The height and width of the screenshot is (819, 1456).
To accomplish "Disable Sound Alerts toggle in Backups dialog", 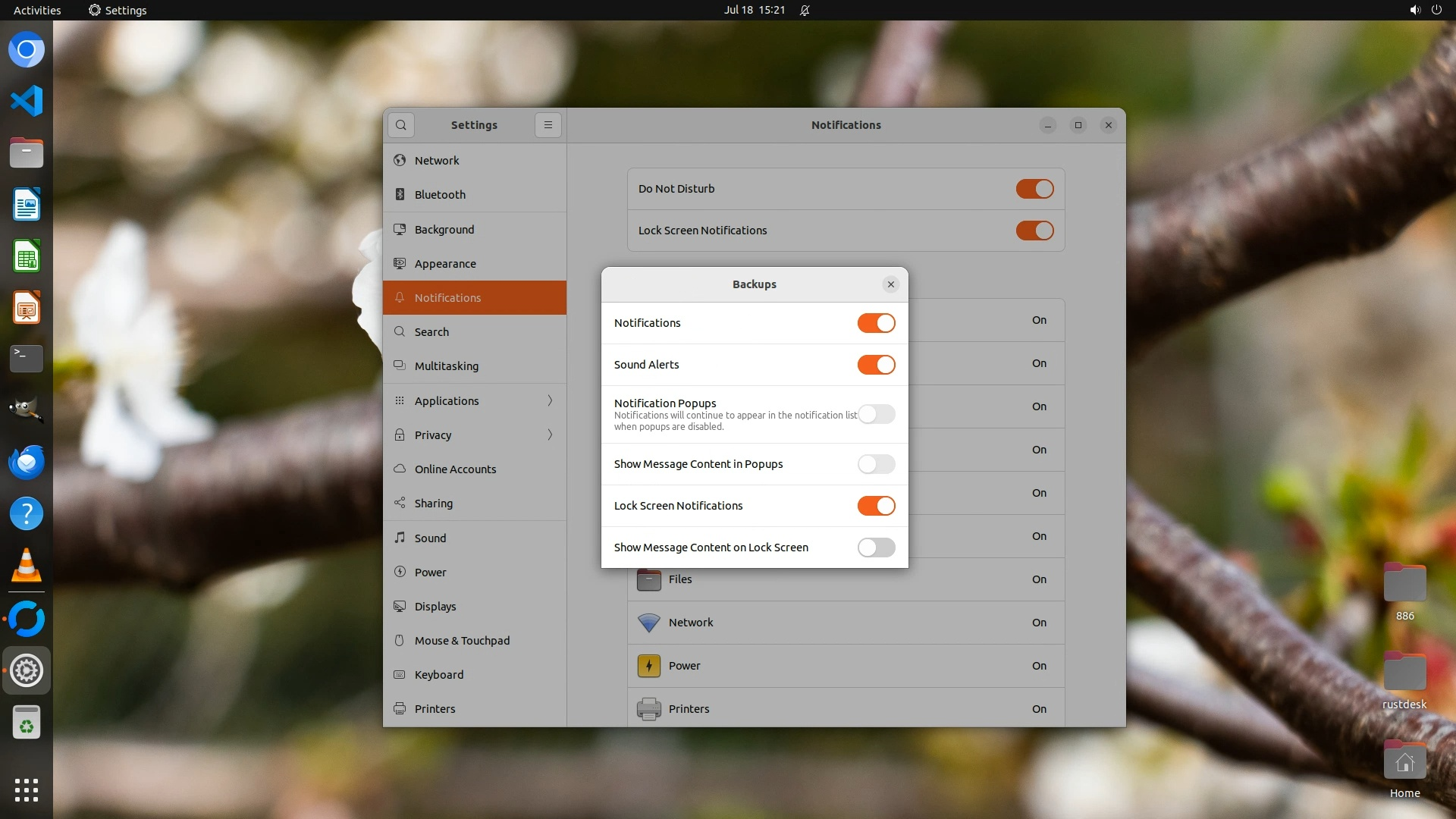I will pyautogui.click(x=876, y=365).
